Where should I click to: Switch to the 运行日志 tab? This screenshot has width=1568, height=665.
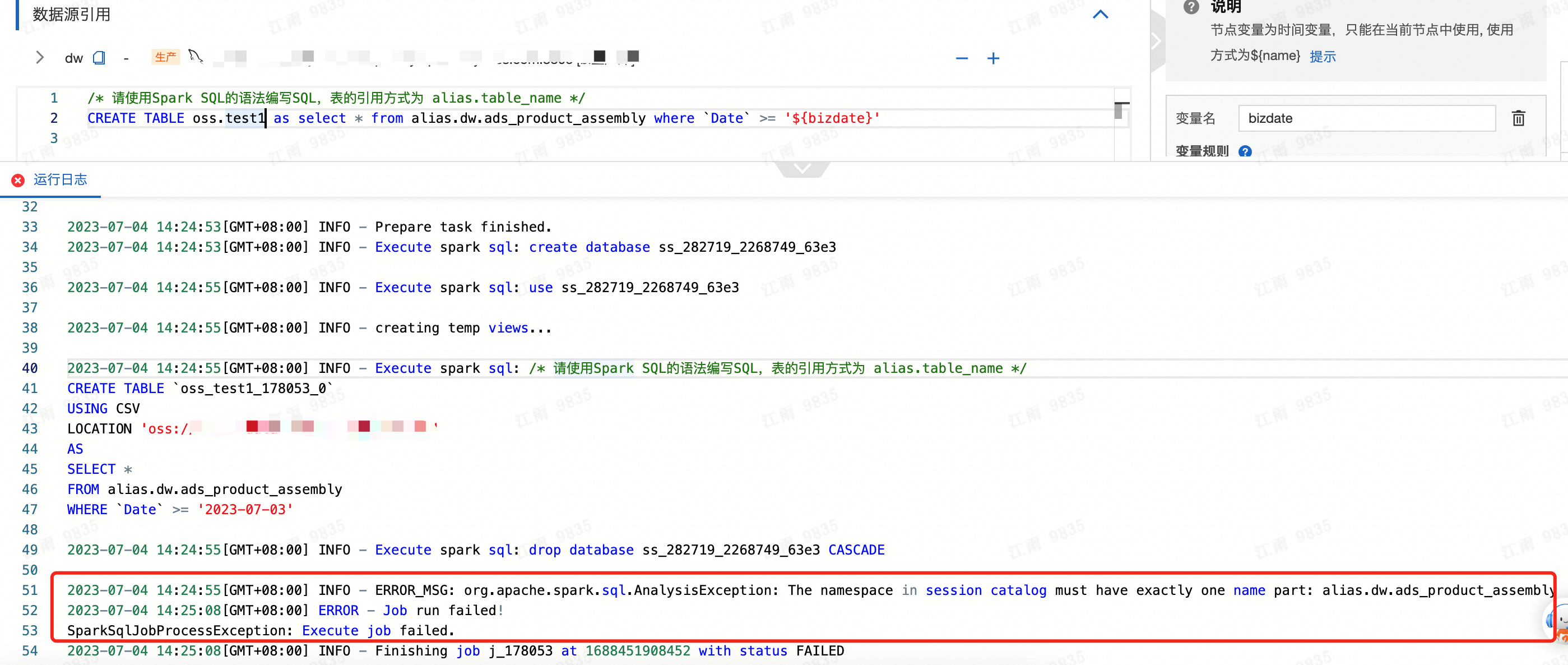(x=61, y=179)
